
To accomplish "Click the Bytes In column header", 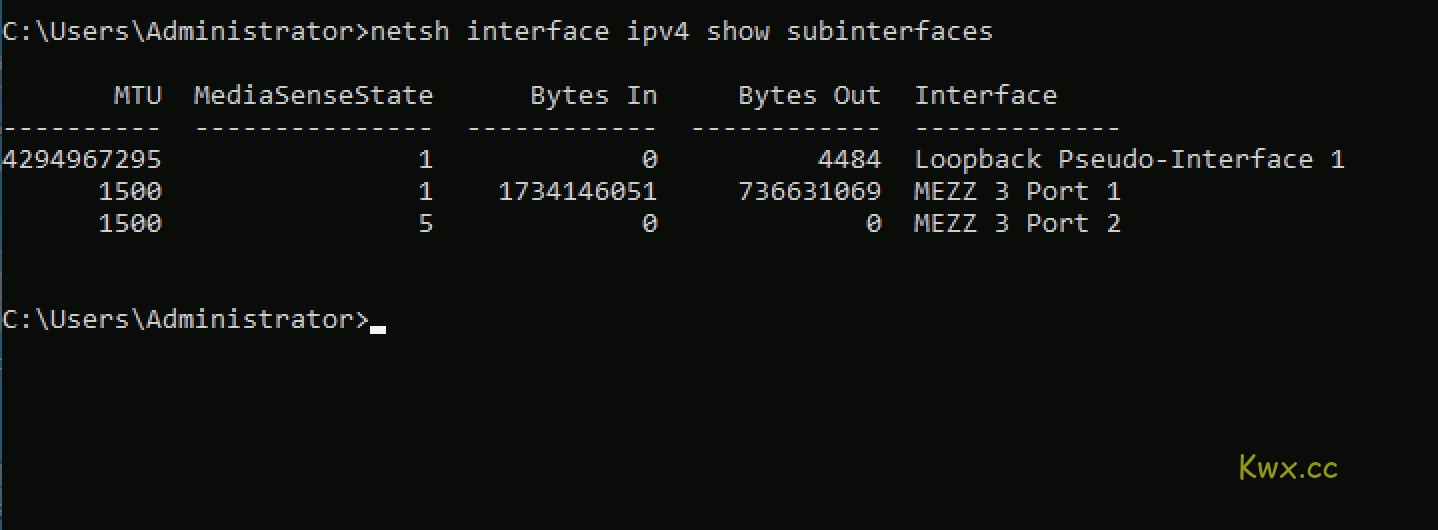I will pos(594,96).
